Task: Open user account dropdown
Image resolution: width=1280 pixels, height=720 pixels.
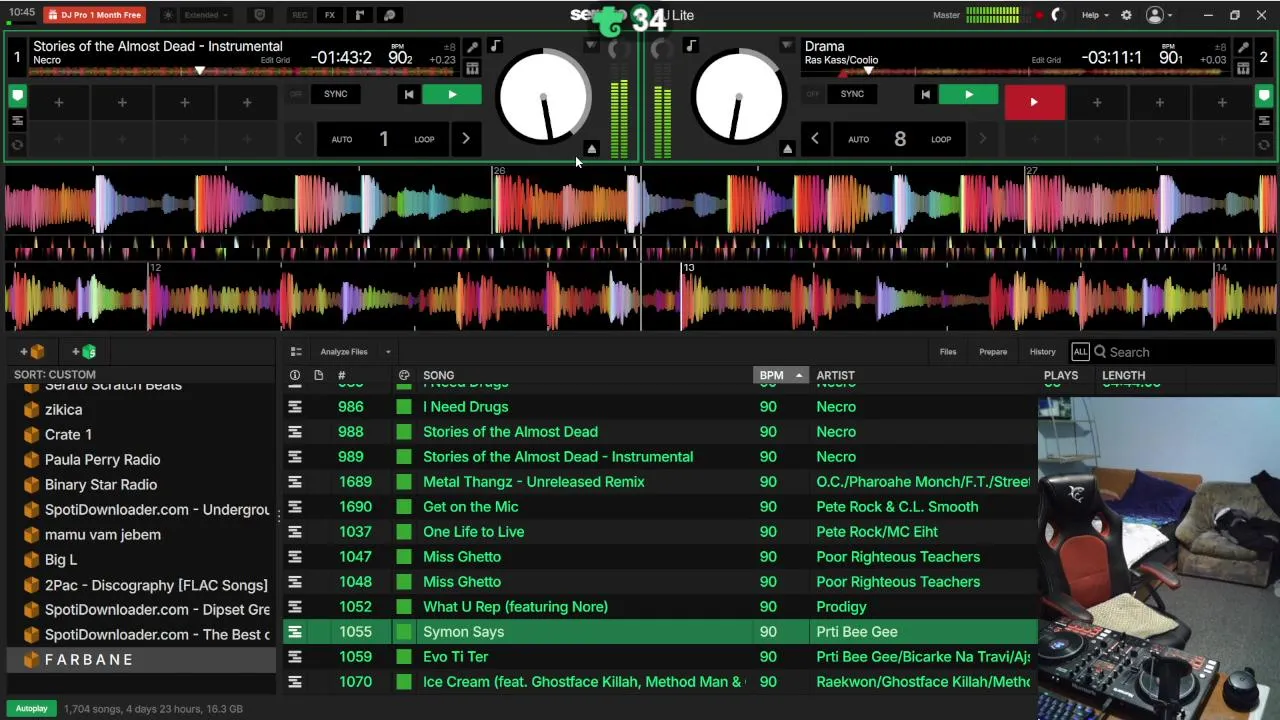Action: 1160,15
